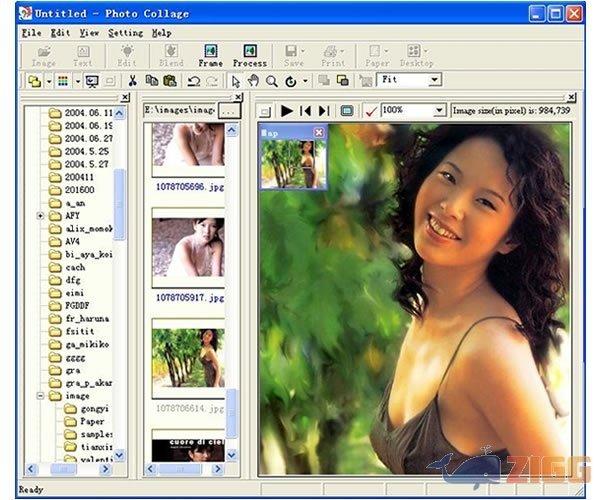The image size is (600, 500).
Task: Open the Edit menu
Action: point(60,33)
